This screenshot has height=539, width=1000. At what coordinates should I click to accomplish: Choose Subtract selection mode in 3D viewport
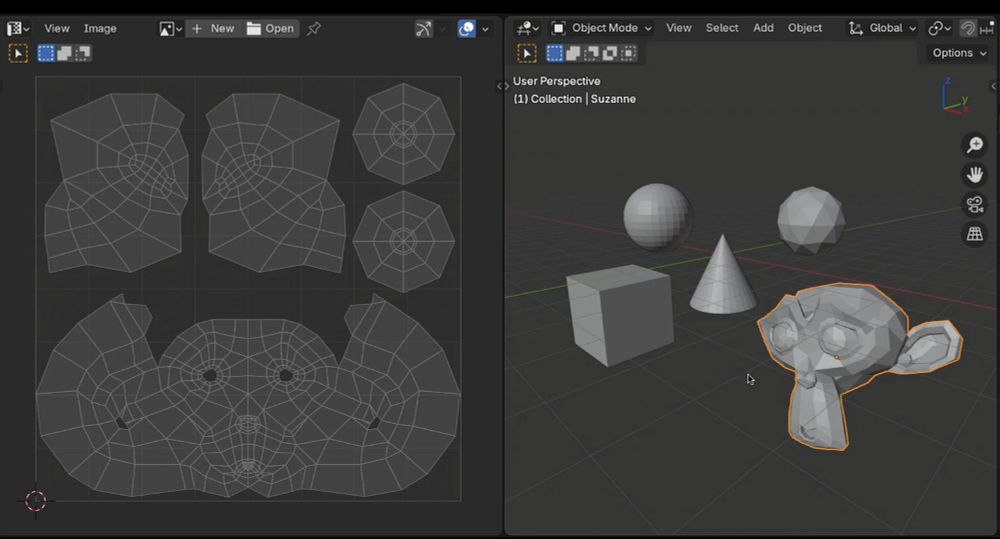pyautogui.click(x=591, y=53)
